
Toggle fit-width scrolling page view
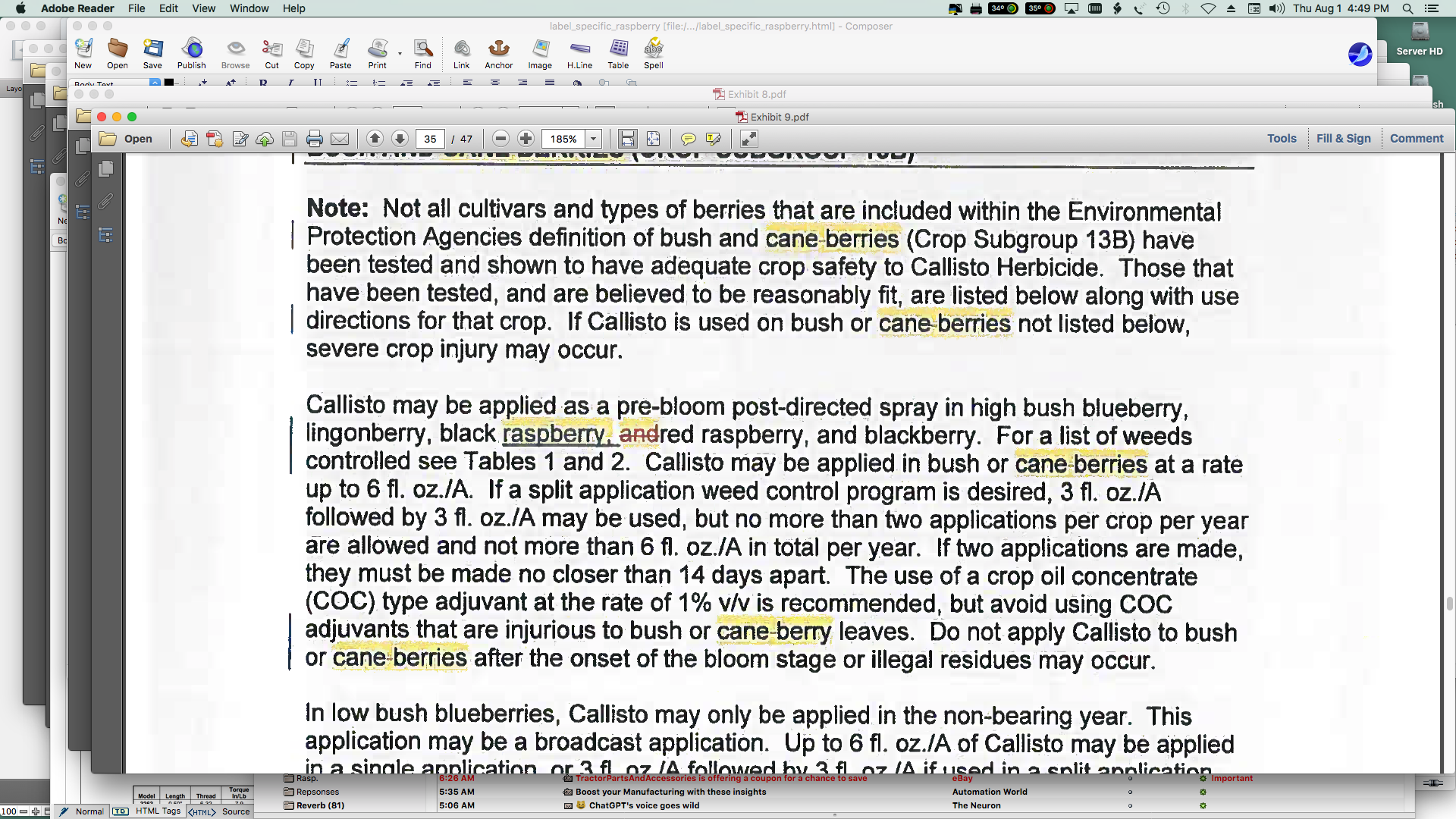coord(627,139)
